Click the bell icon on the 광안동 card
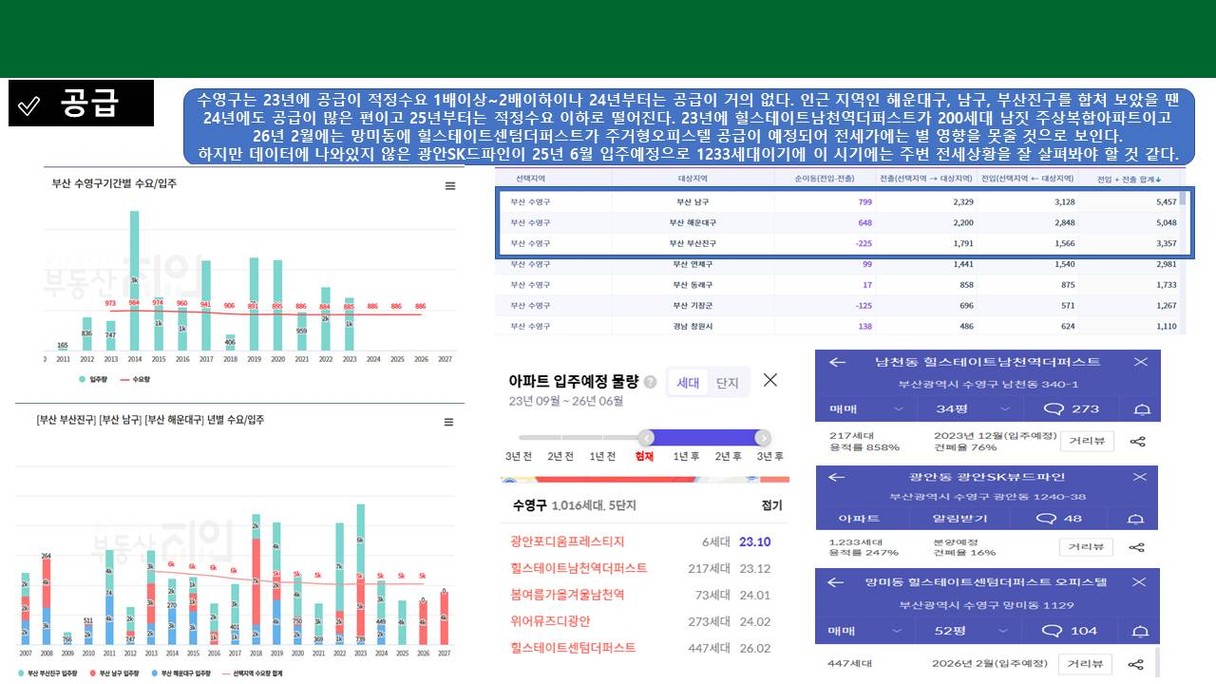Screen dimensions: 1216x684 1135,519
